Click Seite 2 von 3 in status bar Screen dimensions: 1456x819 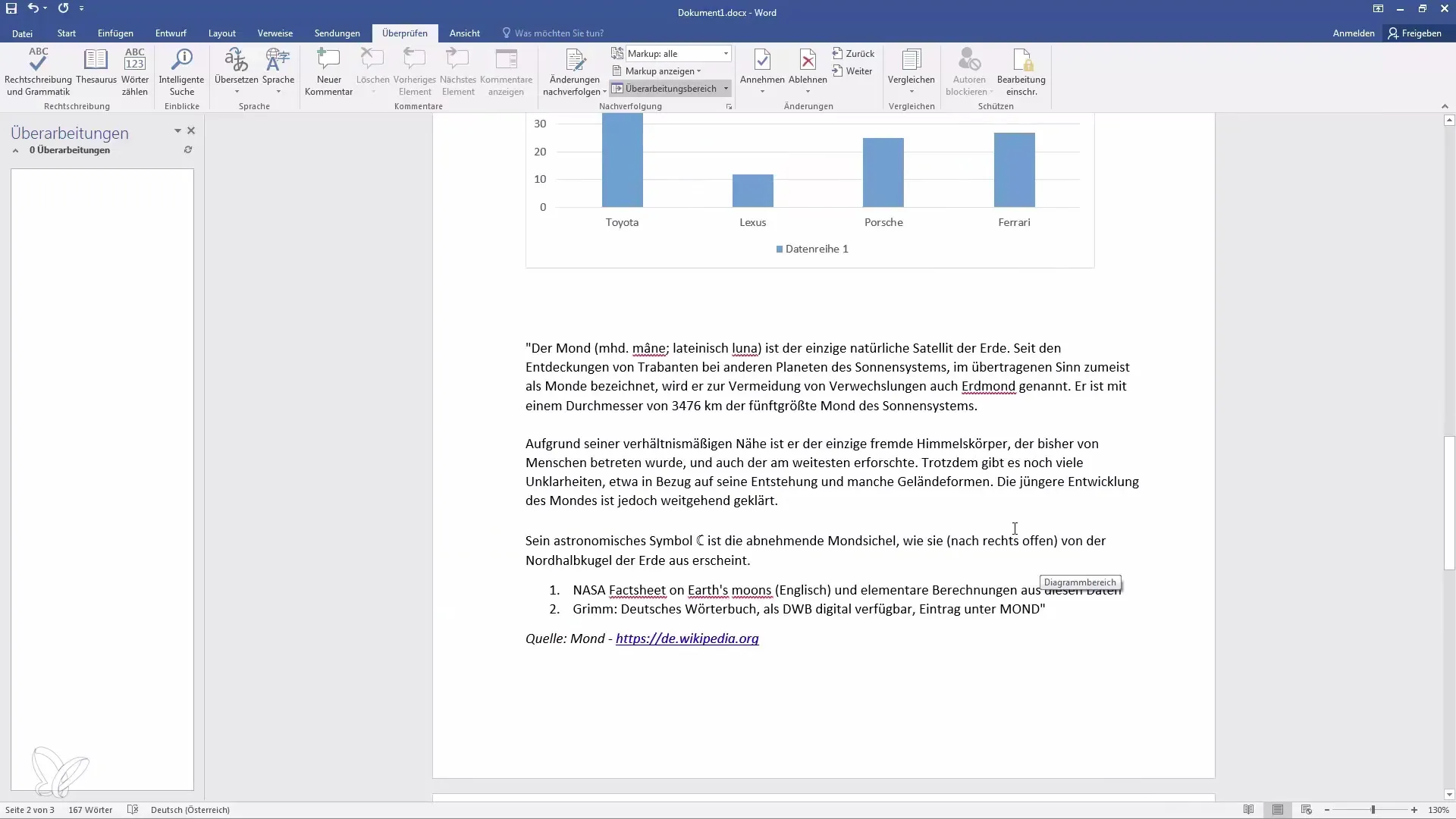(x=30, y=810)
